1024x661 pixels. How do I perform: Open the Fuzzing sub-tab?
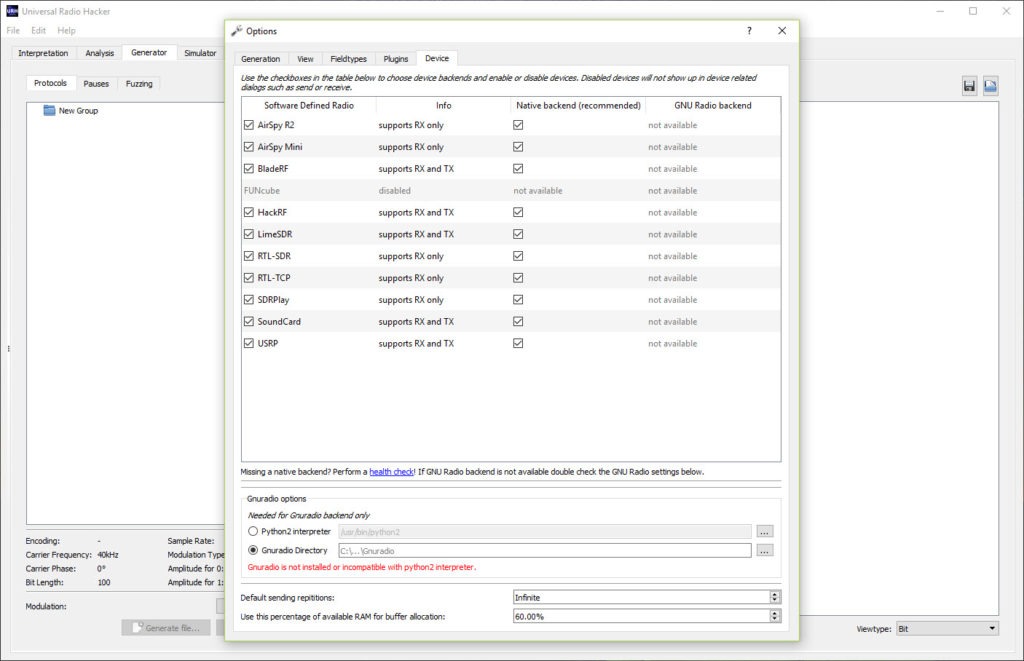139,84
